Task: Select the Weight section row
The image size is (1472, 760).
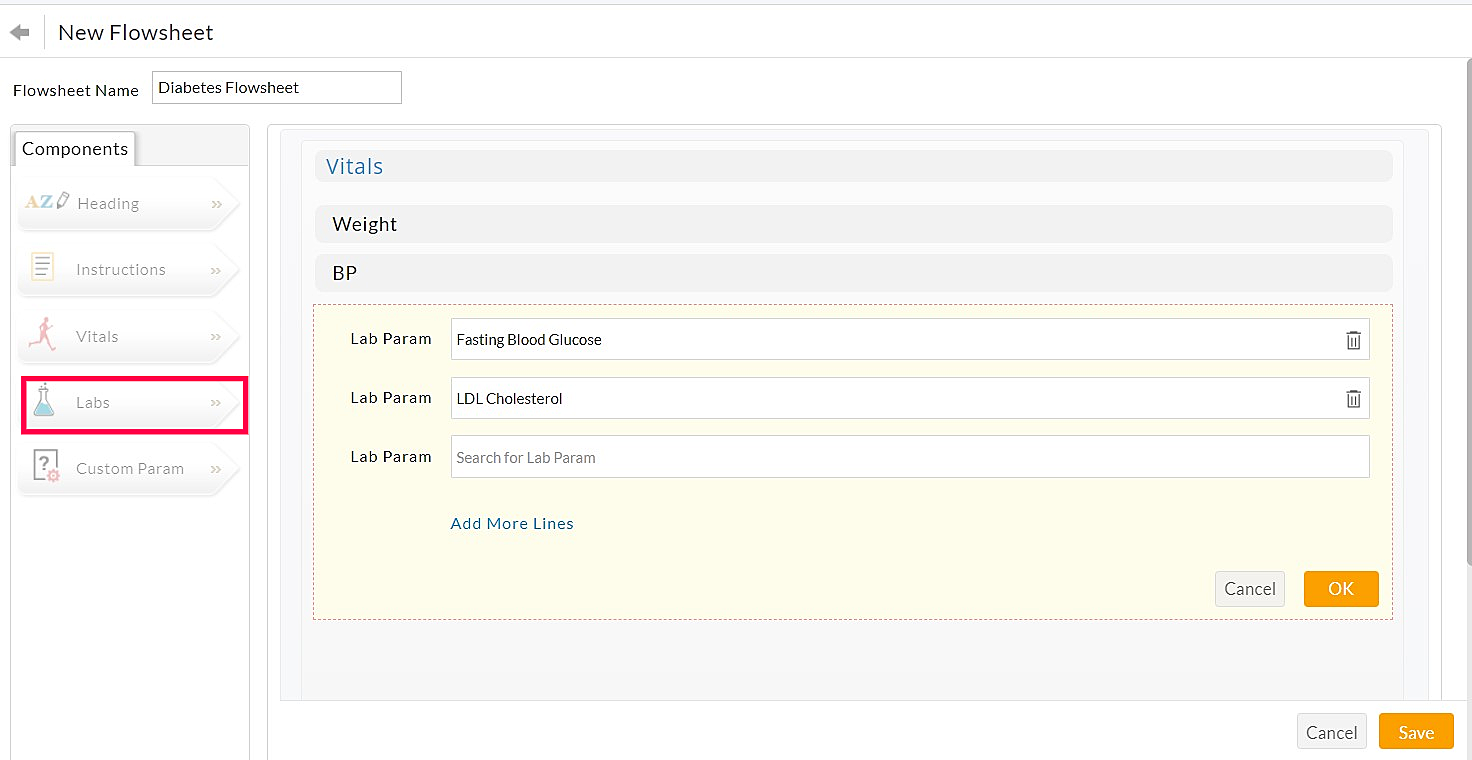Action: (x=852, y=224)
